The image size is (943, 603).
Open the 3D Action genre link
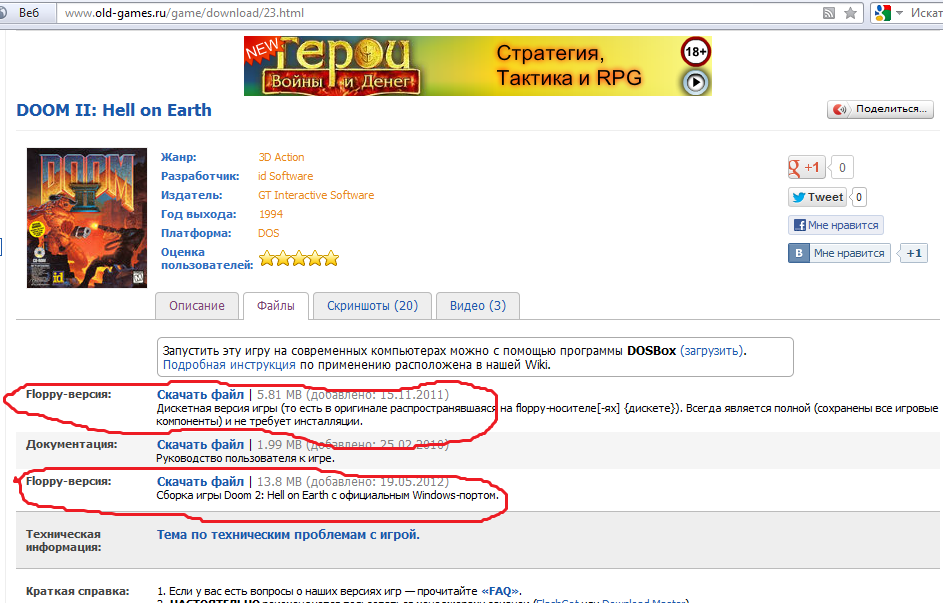tap(281, 157)
